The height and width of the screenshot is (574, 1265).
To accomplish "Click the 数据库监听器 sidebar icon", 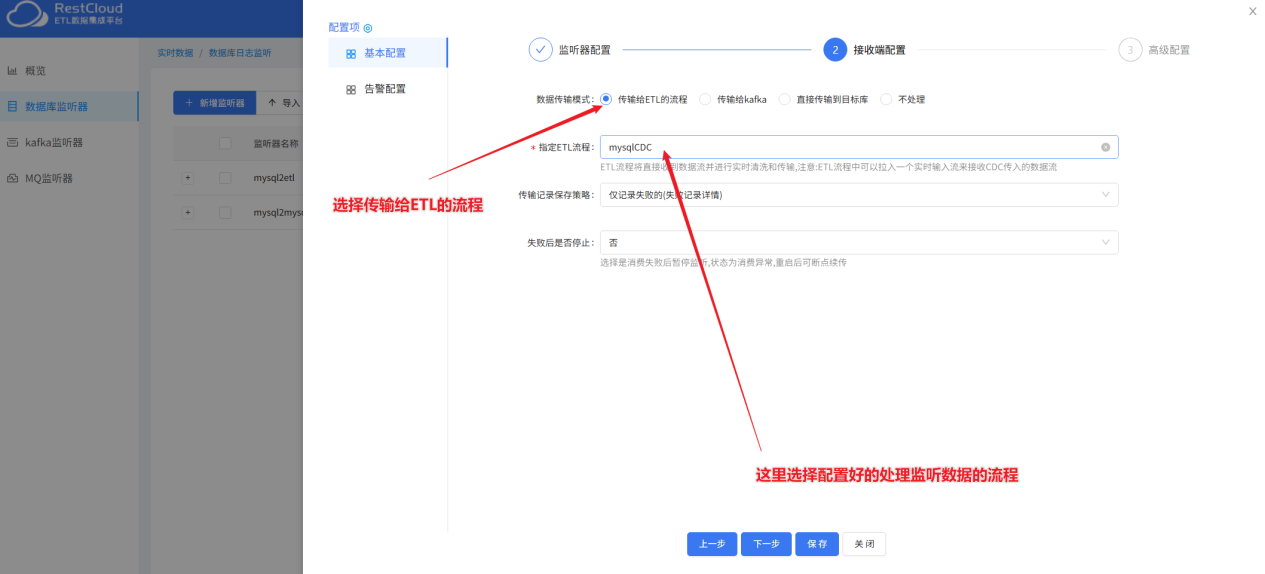I will (13, 106).
